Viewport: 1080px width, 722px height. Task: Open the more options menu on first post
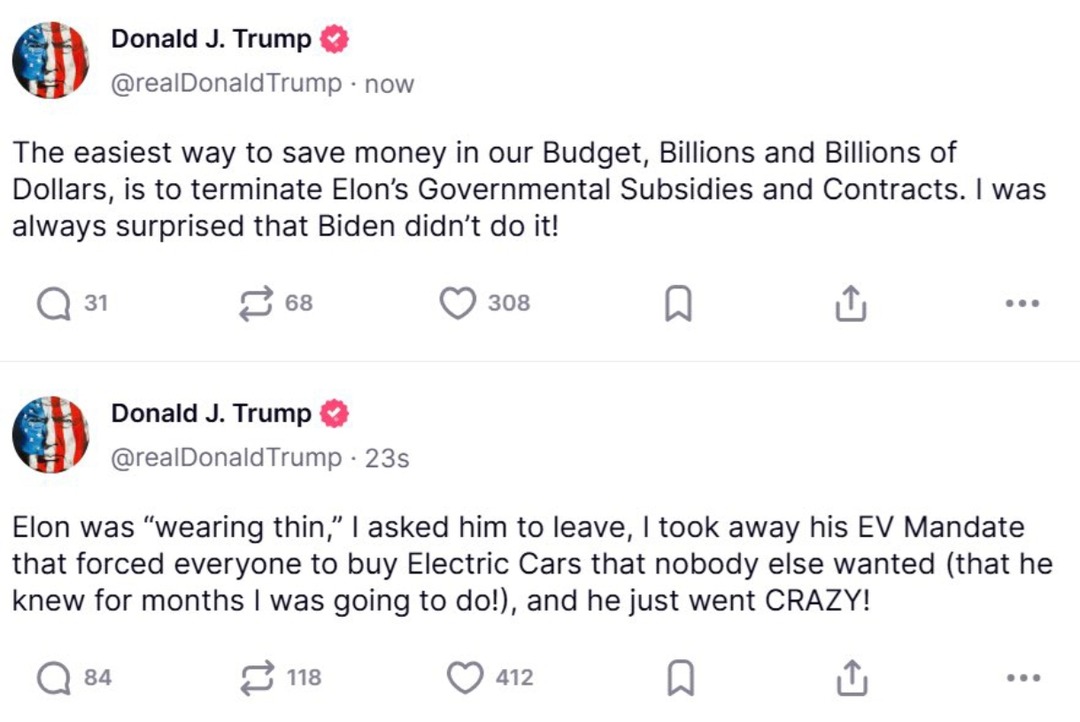(1021, 302)
